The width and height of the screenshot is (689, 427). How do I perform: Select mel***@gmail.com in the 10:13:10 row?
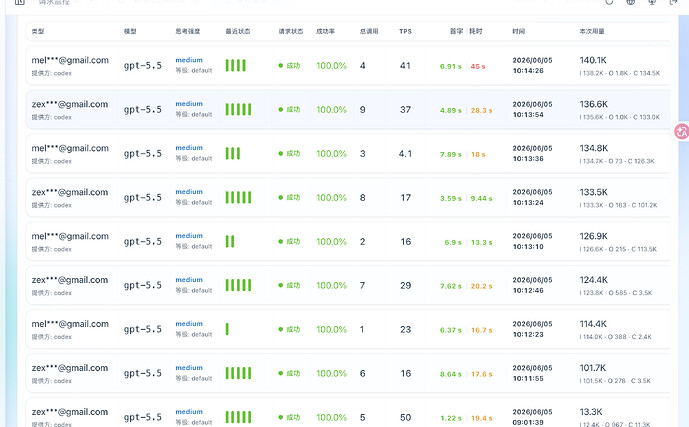tap(70, 236)
